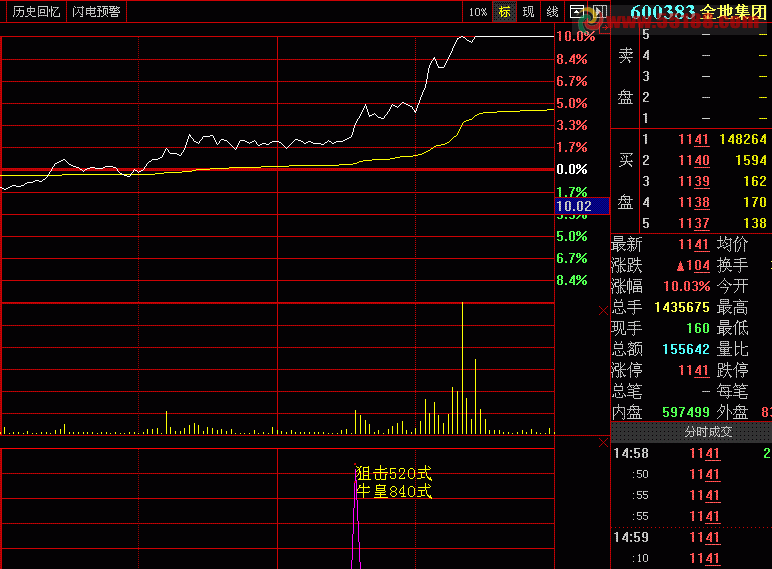Click the 线 toolbar button
The width and height of the screenshot is (772, 569).
click(x=552, y=12)
